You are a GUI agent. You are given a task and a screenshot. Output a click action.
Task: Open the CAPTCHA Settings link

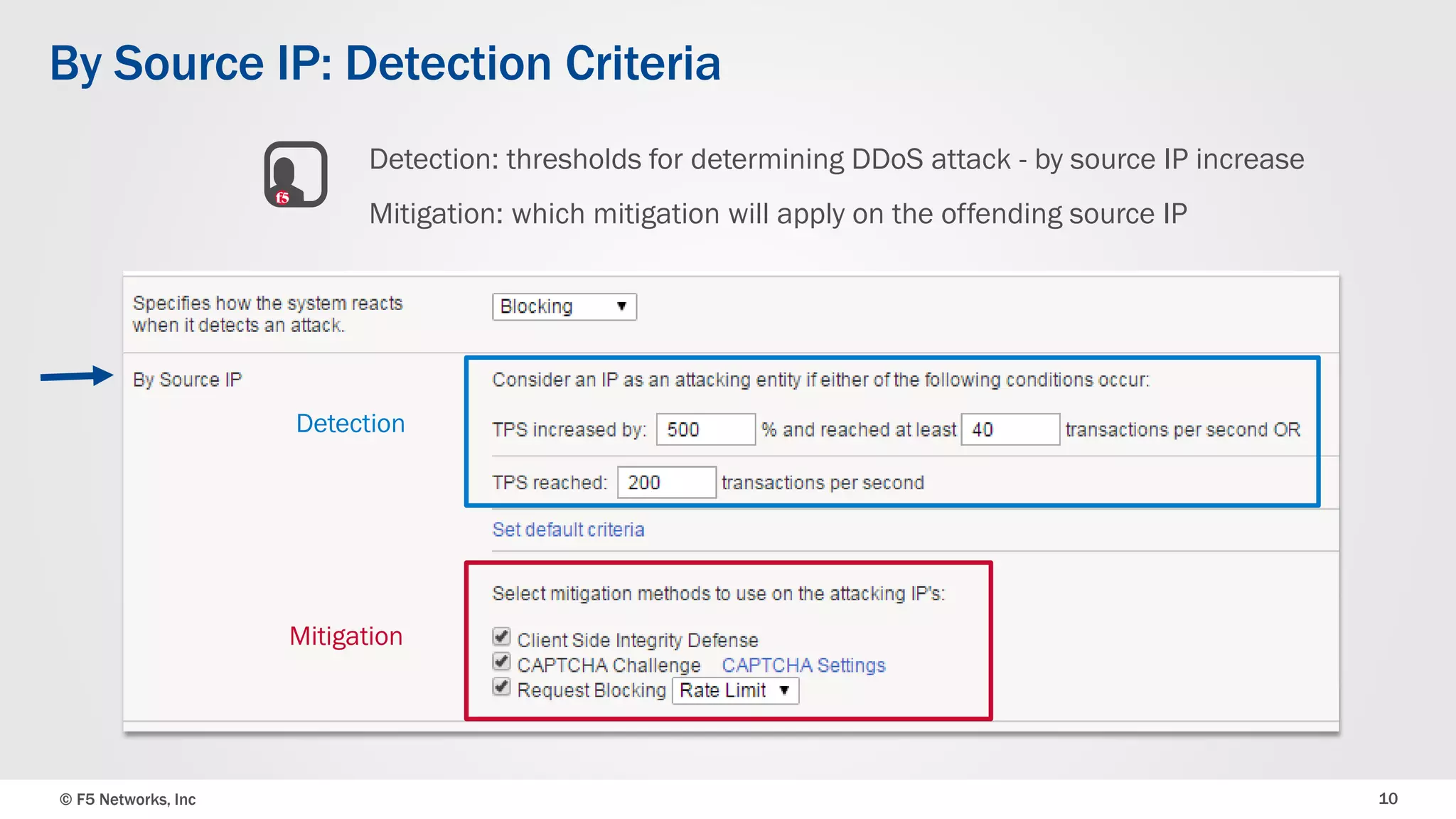tap(803, 665)
